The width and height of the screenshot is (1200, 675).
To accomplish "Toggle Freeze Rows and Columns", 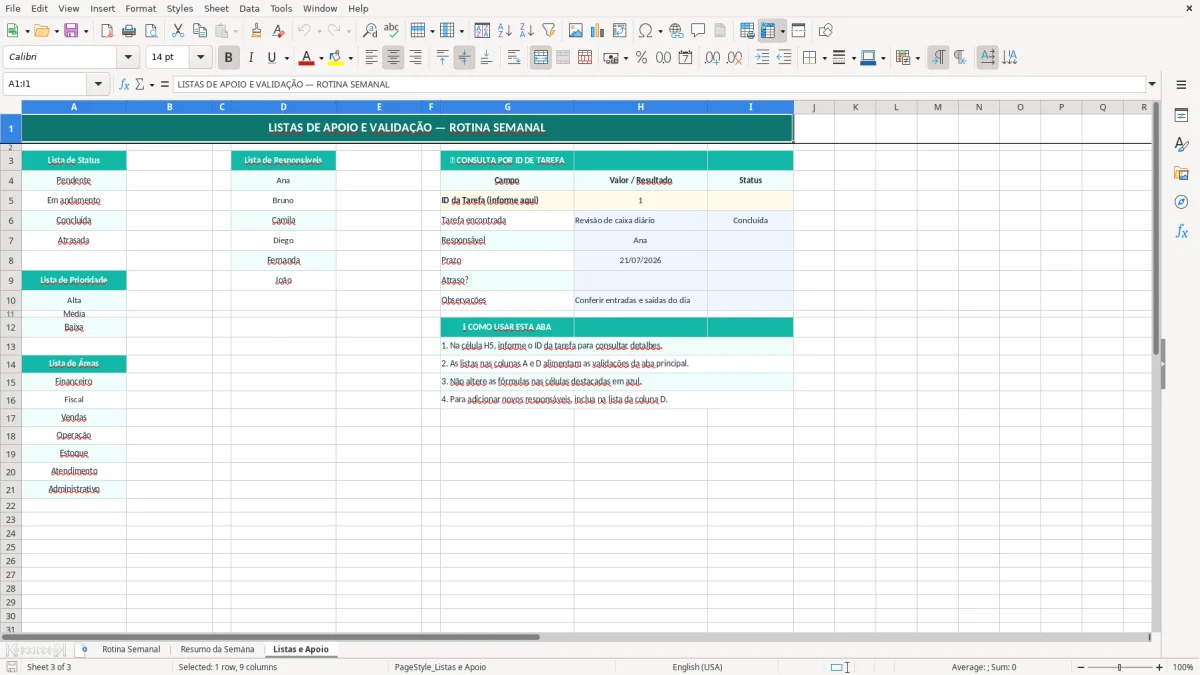I will tap(767, 31).
